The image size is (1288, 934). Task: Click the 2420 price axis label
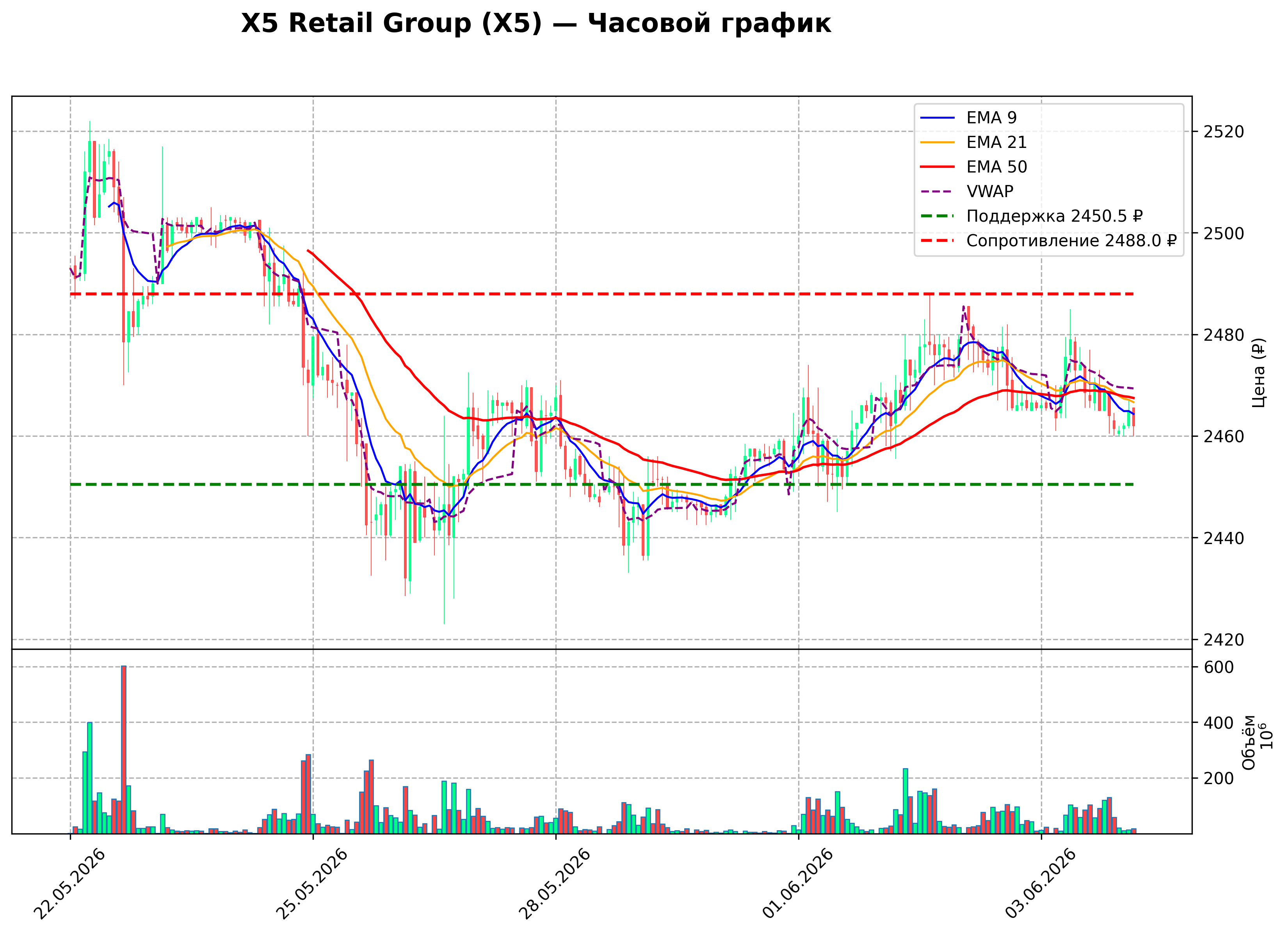click(1224, 640)
